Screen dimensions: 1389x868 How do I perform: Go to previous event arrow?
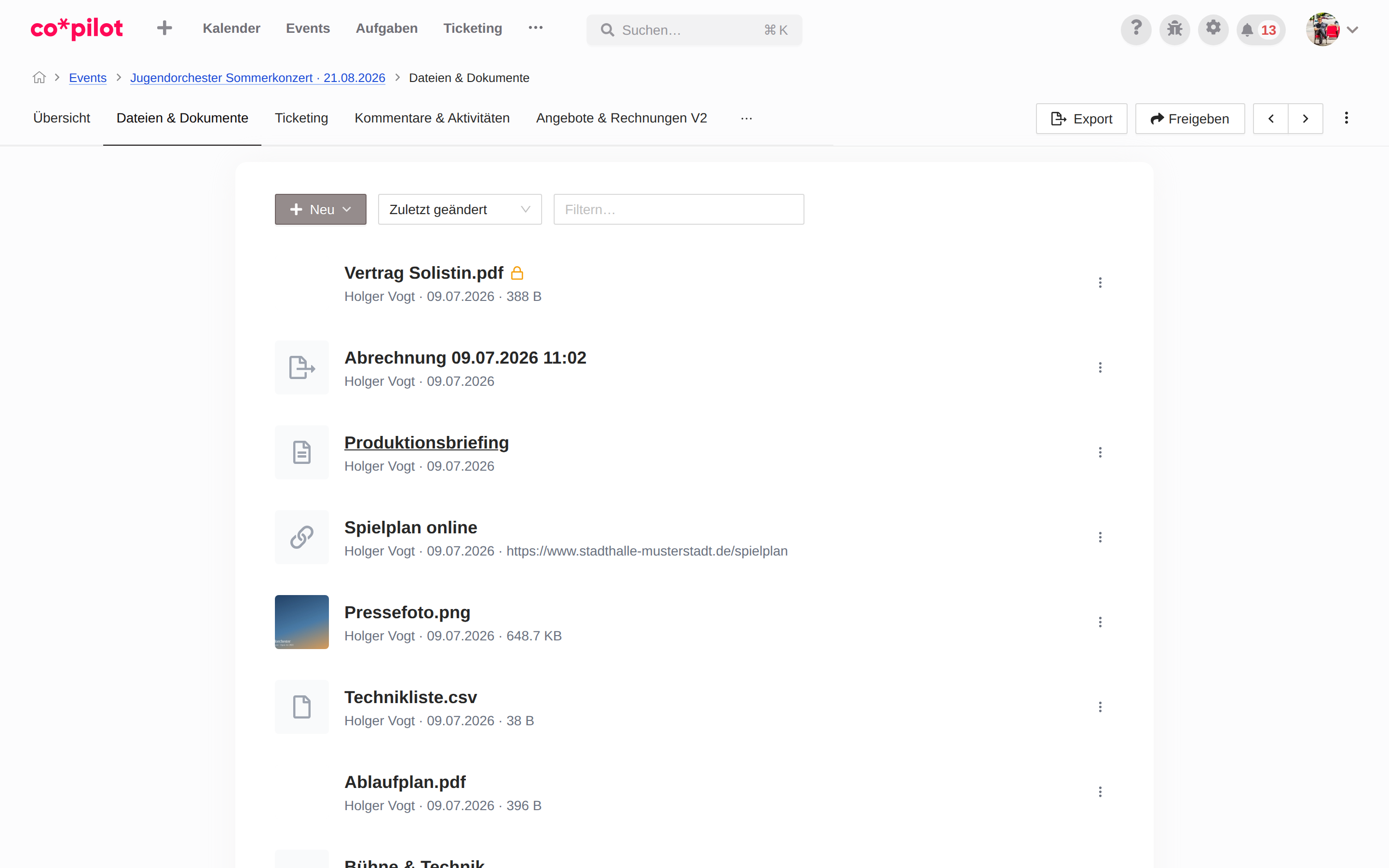(x=1271, y=119)
